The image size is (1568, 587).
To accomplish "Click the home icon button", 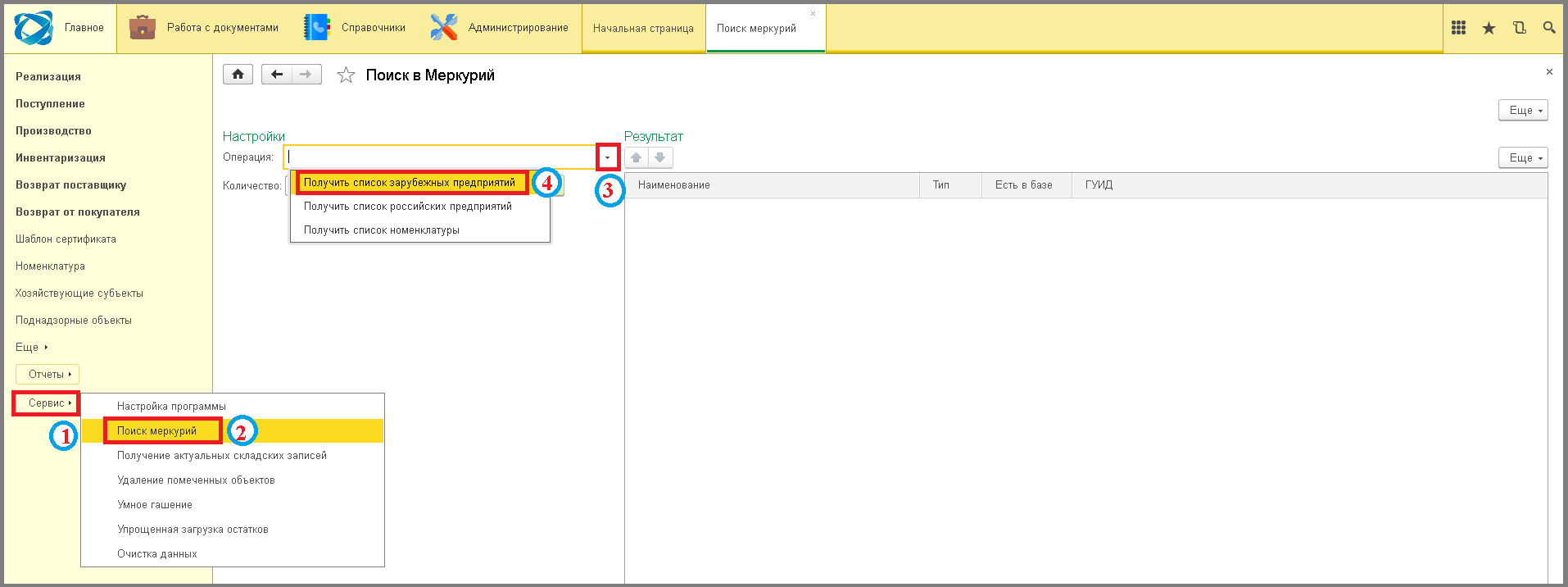I will [x=238, y=75].
